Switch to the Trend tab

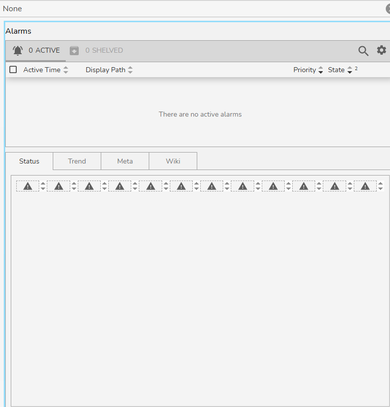(77, 161)
